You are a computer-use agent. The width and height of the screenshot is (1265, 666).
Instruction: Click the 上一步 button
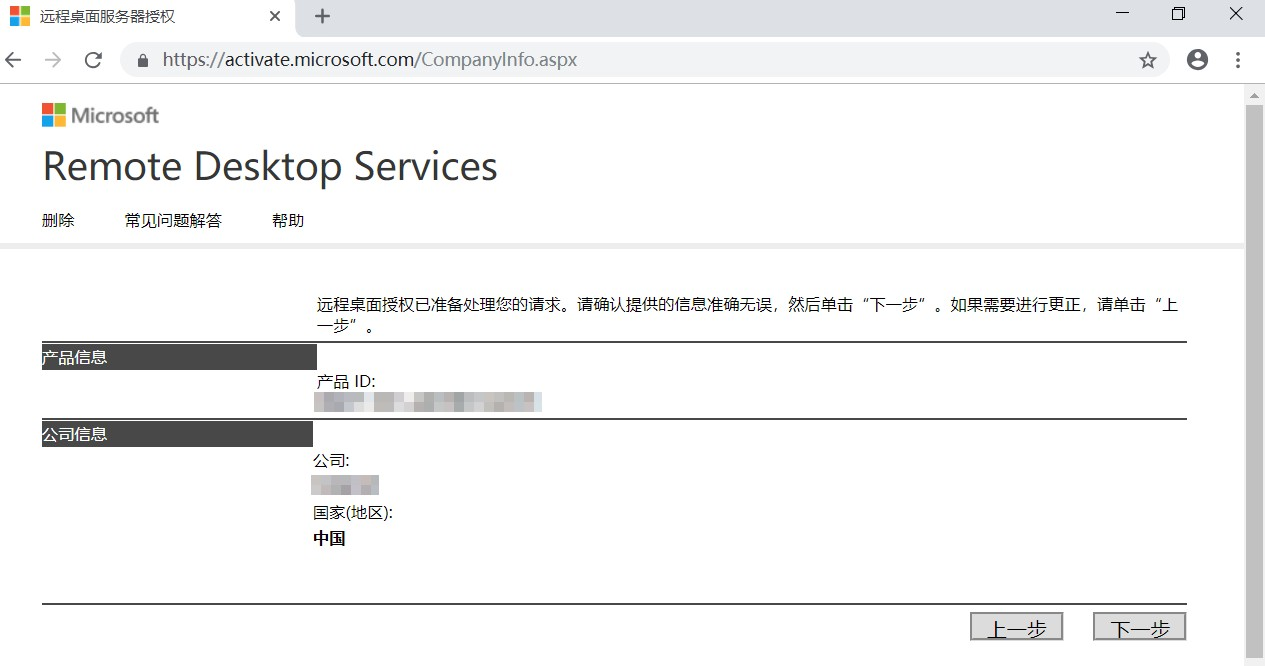tap(1016, 627)
